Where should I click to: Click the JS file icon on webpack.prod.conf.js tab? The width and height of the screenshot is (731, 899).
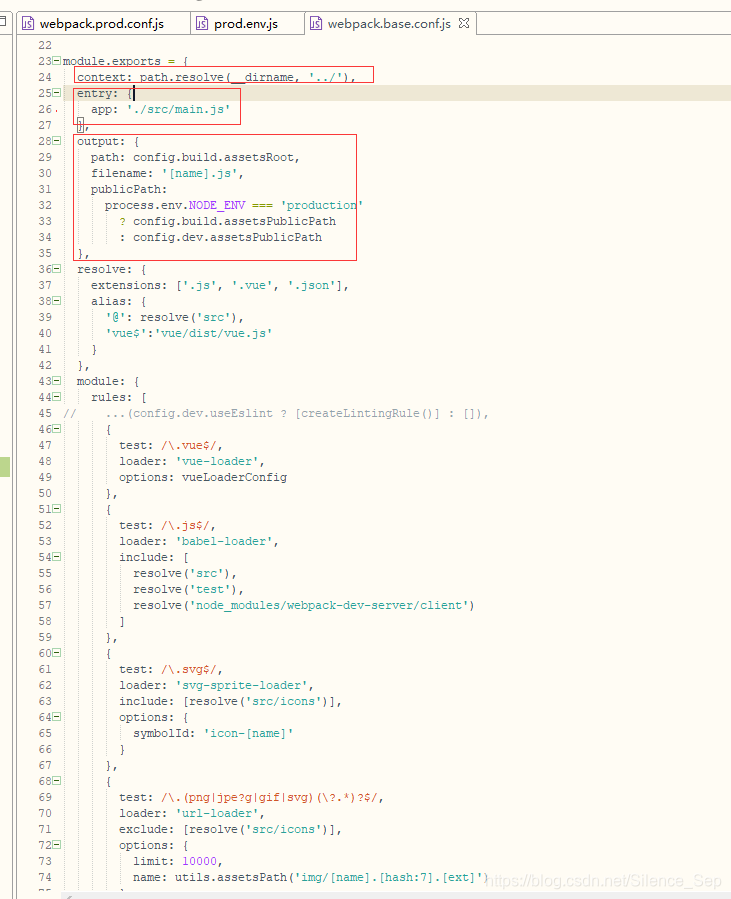pyautogui.click(x=28, y=24)
